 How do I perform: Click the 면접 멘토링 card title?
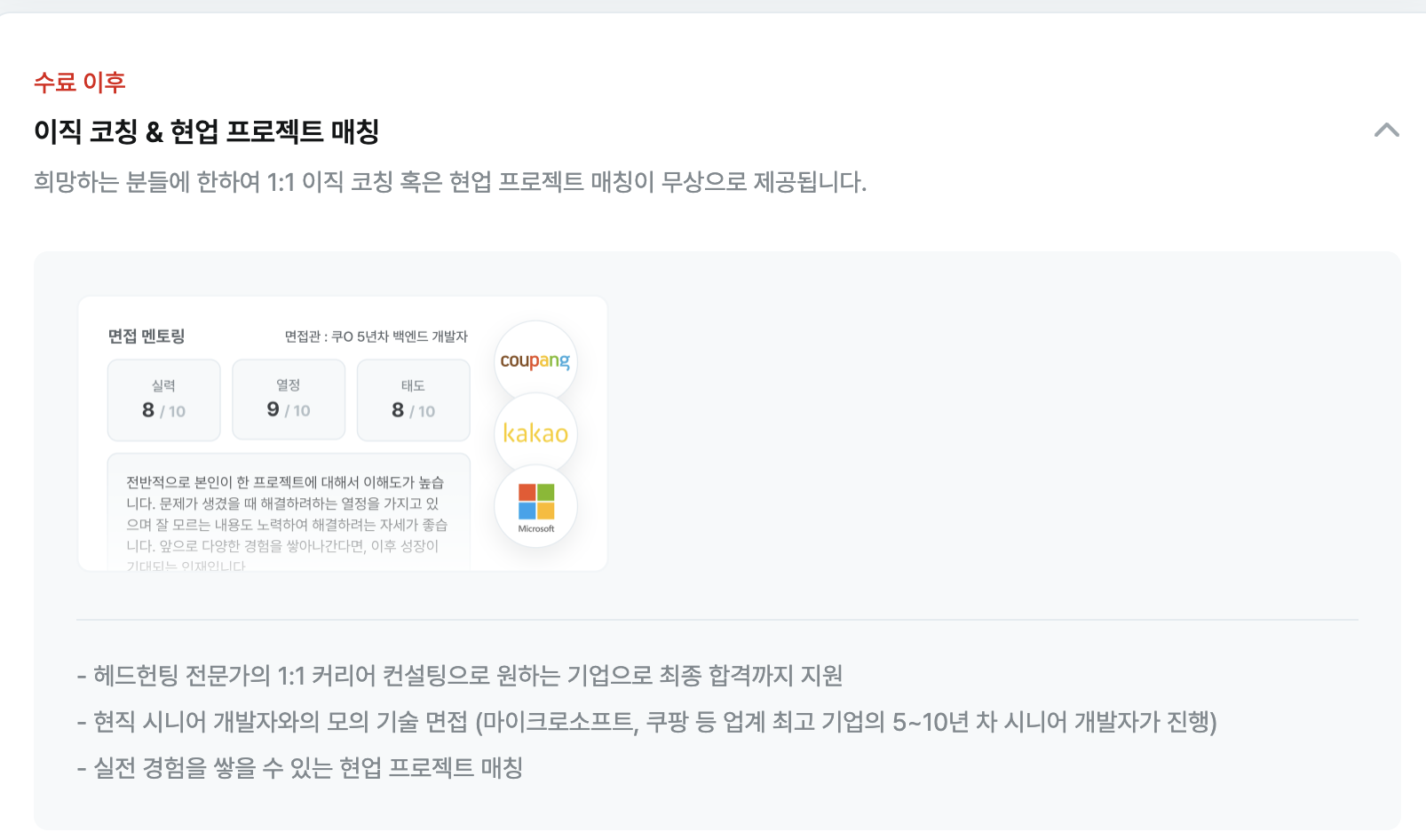[147, 336]
